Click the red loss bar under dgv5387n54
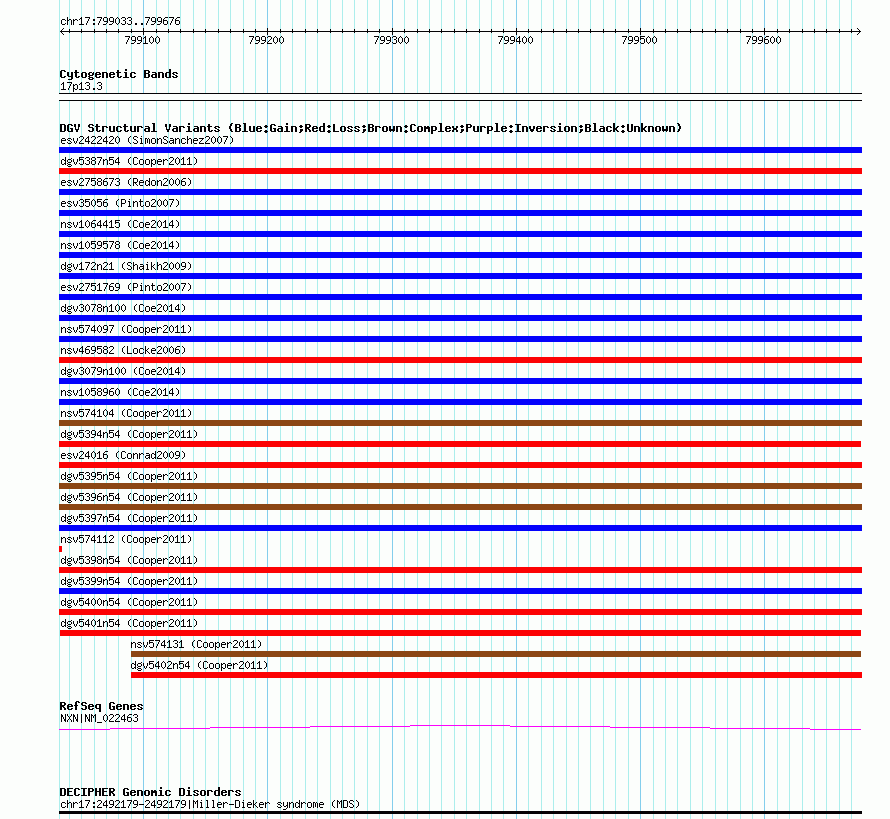890x819 pixels. (x=460, y=171)
